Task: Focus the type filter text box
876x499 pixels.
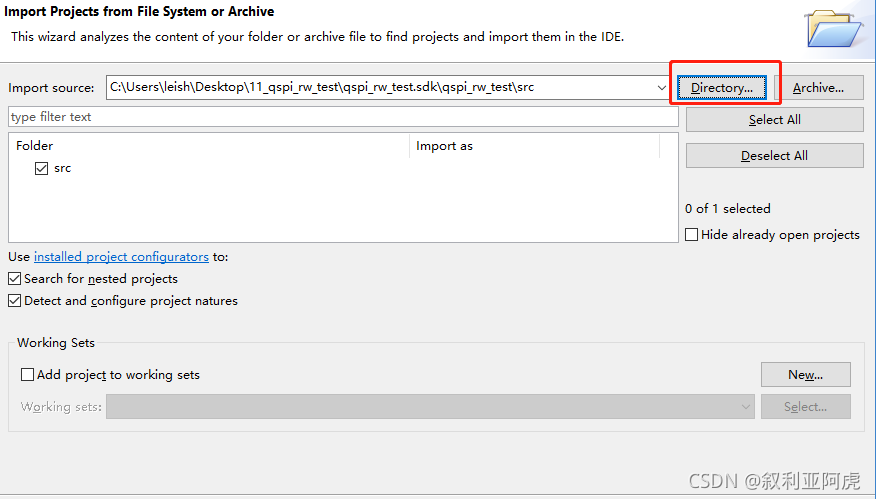Action: pyautogui.click(x=343, y=117)
